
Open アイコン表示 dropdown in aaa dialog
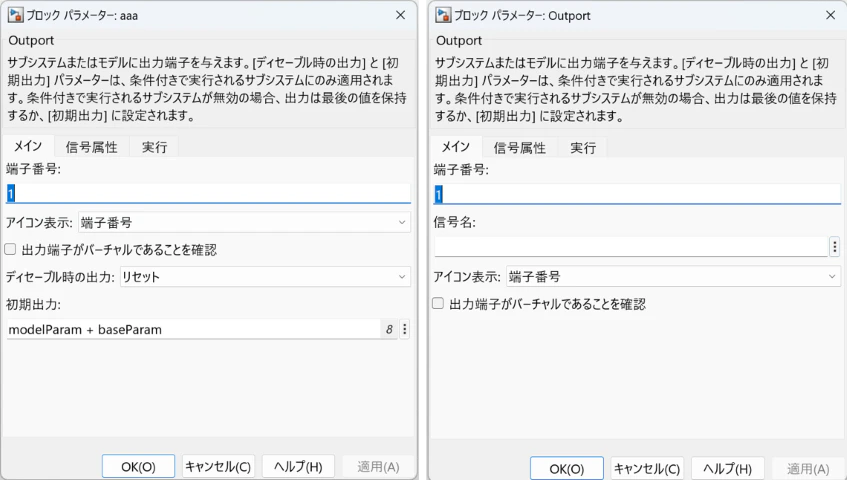coord(244,222)
